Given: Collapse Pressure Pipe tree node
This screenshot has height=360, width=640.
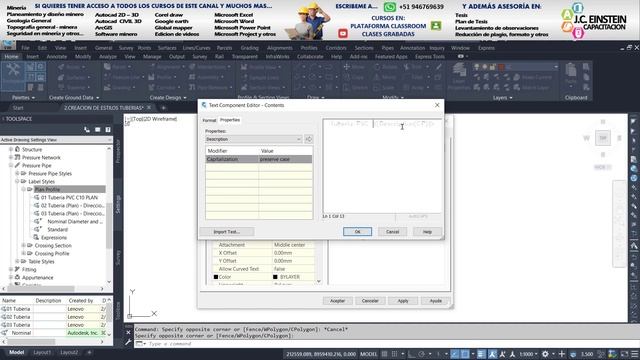Looking at the screenshot, I should tap(11, 165).
